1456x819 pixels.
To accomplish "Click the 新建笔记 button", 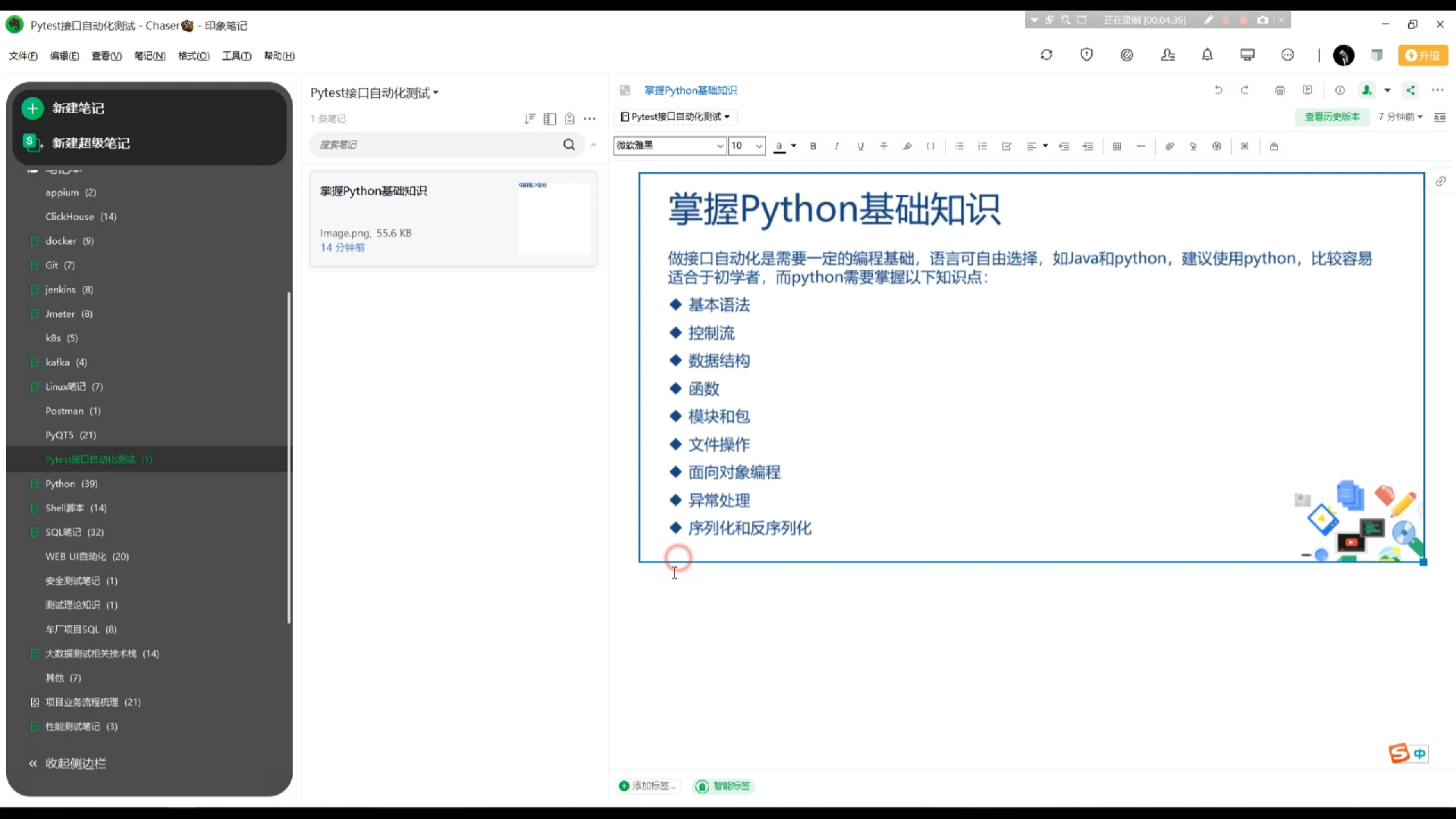I will pos(63,108).
